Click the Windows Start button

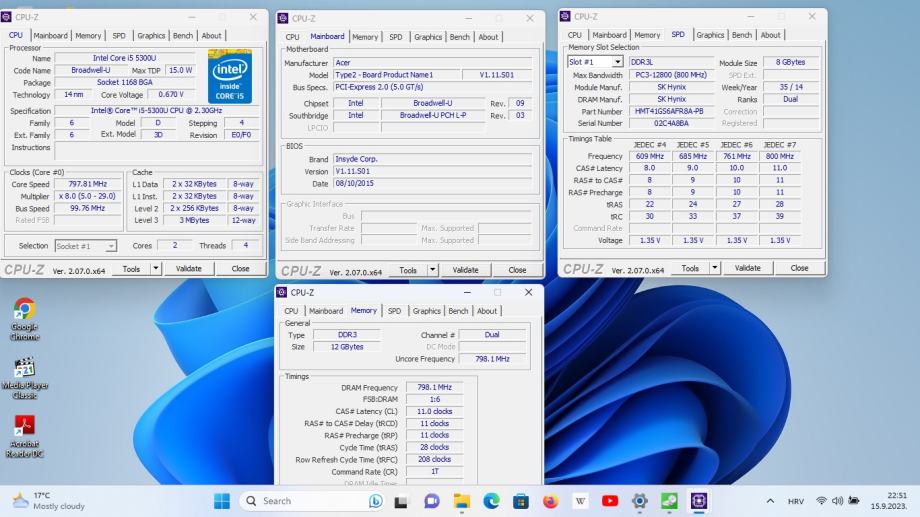click(x=221, y=501)
